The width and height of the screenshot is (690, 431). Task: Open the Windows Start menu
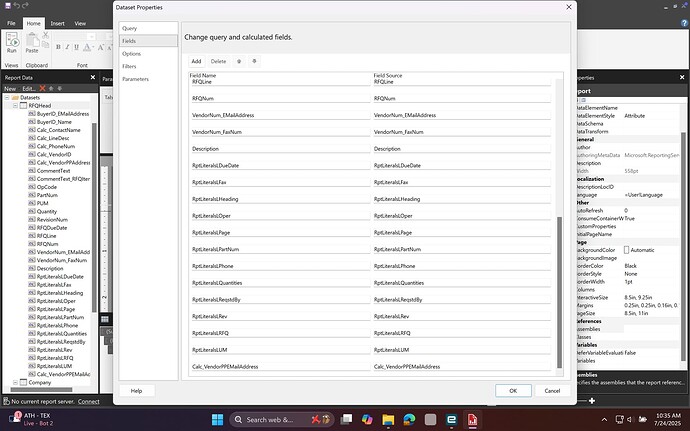tap(217, 420)
